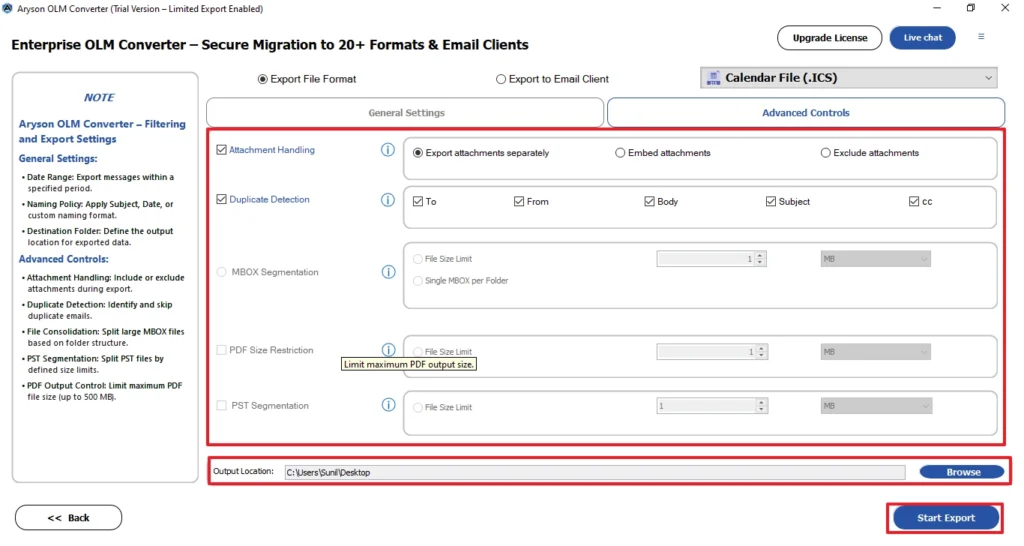Click the PST Segmentation info icon
The width and height of the screenshot is (1024, 546).
(389, 405)
